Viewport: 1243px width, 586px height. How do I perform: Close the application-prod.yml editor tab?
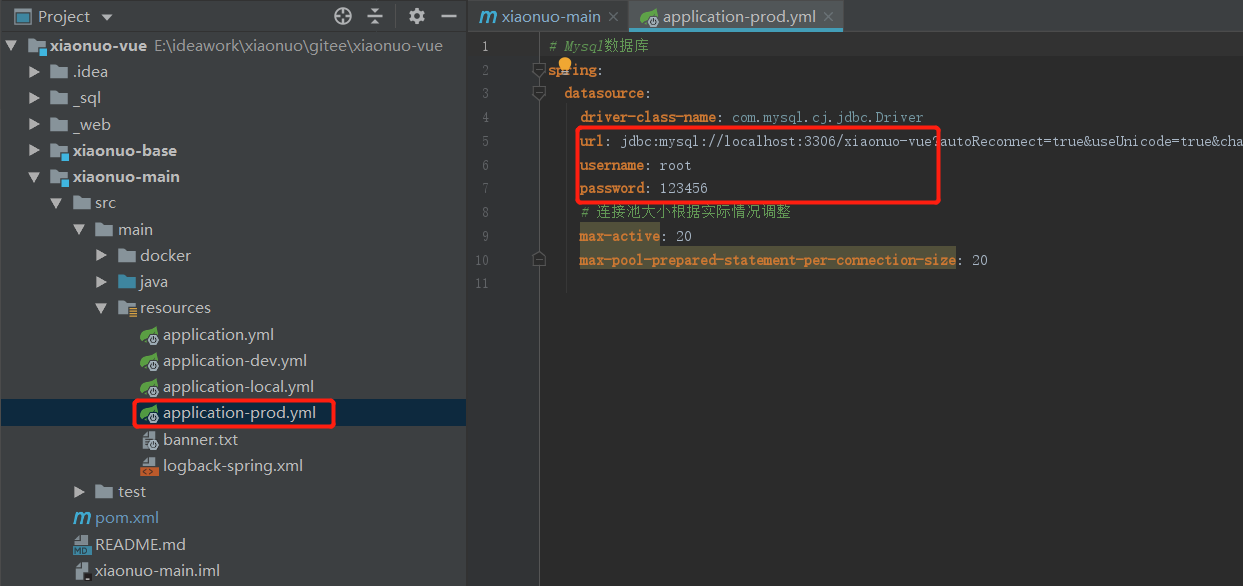click(829, 17)
